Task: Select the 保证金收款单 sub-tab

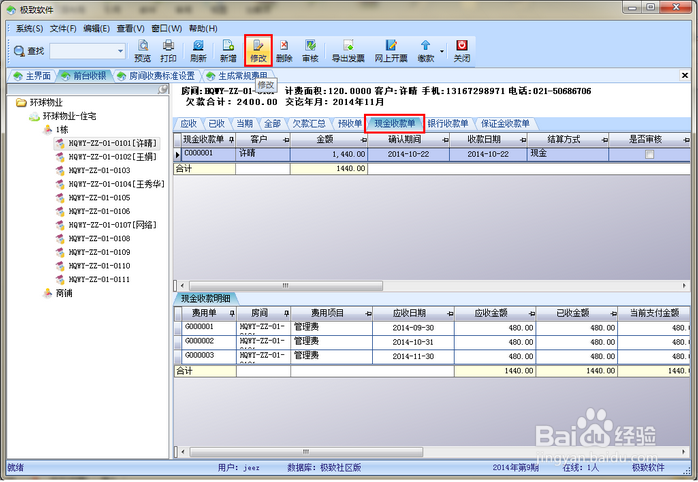Action: point(505,123)
